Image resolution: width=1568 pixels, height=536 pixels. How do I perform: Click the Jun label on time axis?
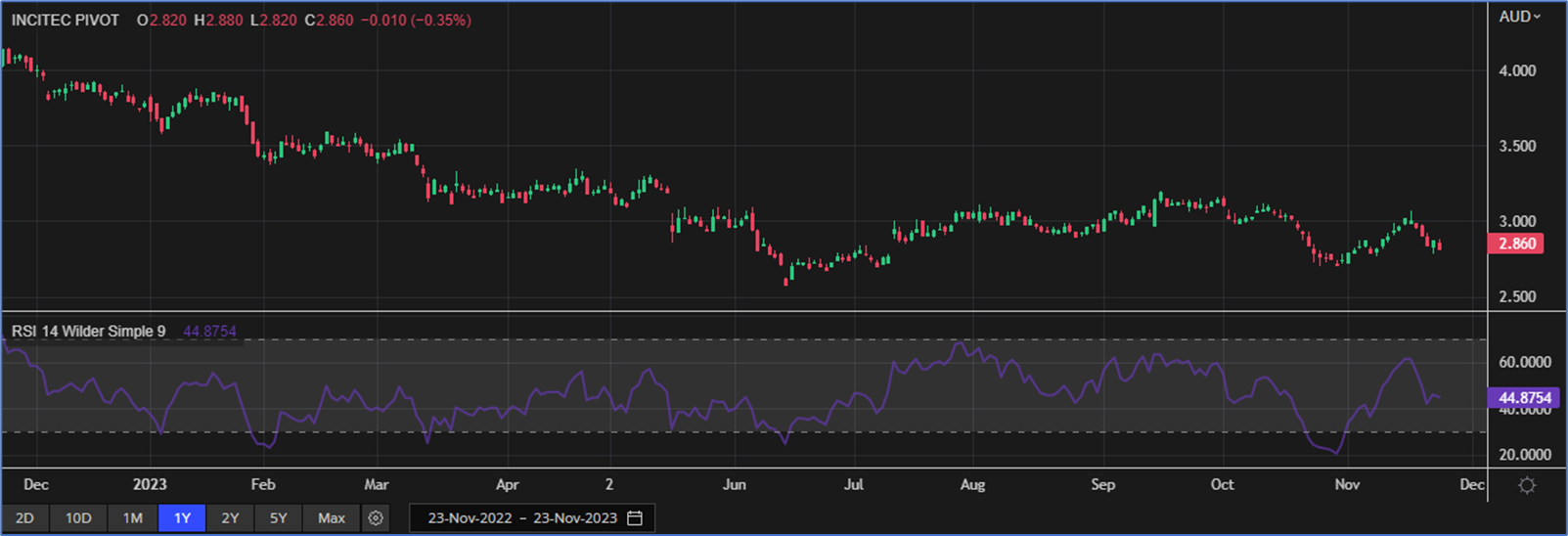tap(734, 484)
